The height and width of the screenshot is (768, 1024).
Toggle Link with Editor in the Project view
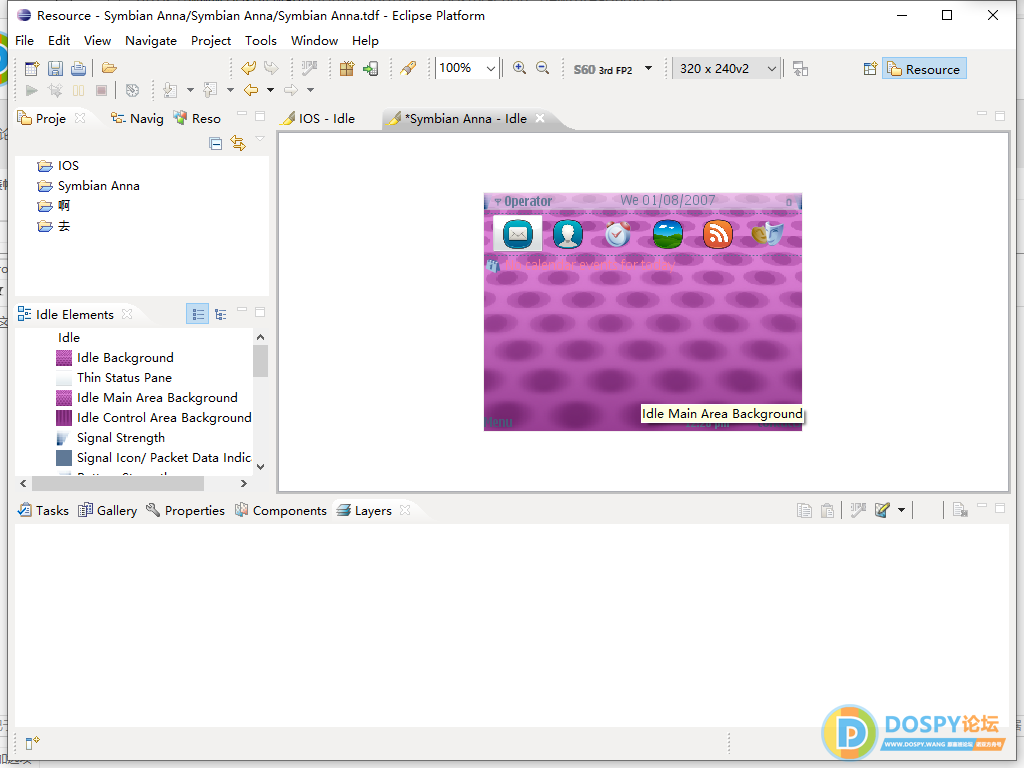[x=238, y=144]
